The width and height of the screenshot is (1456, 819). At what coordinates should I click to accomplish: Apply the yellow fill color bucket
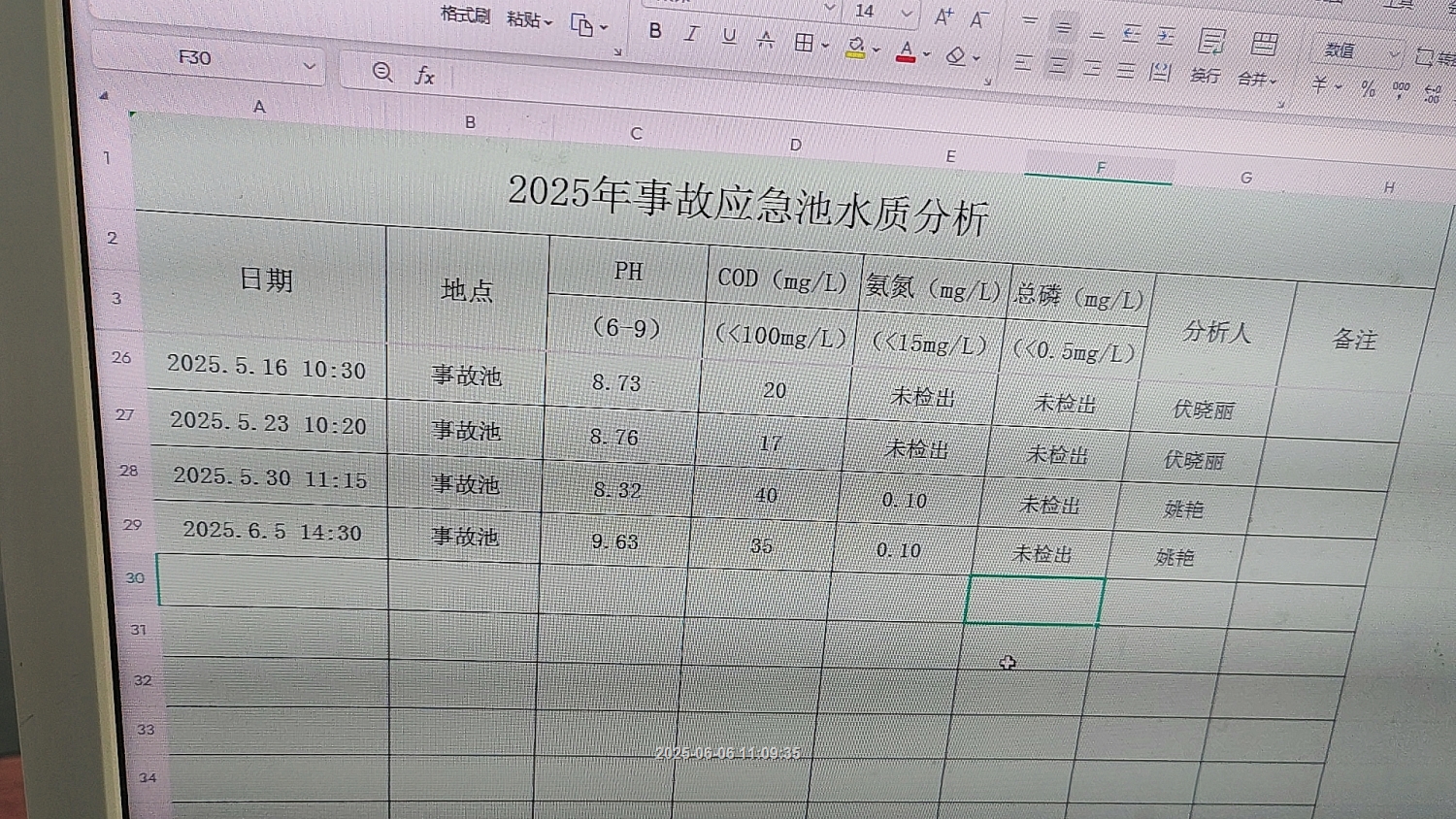(x=855, y=47)
